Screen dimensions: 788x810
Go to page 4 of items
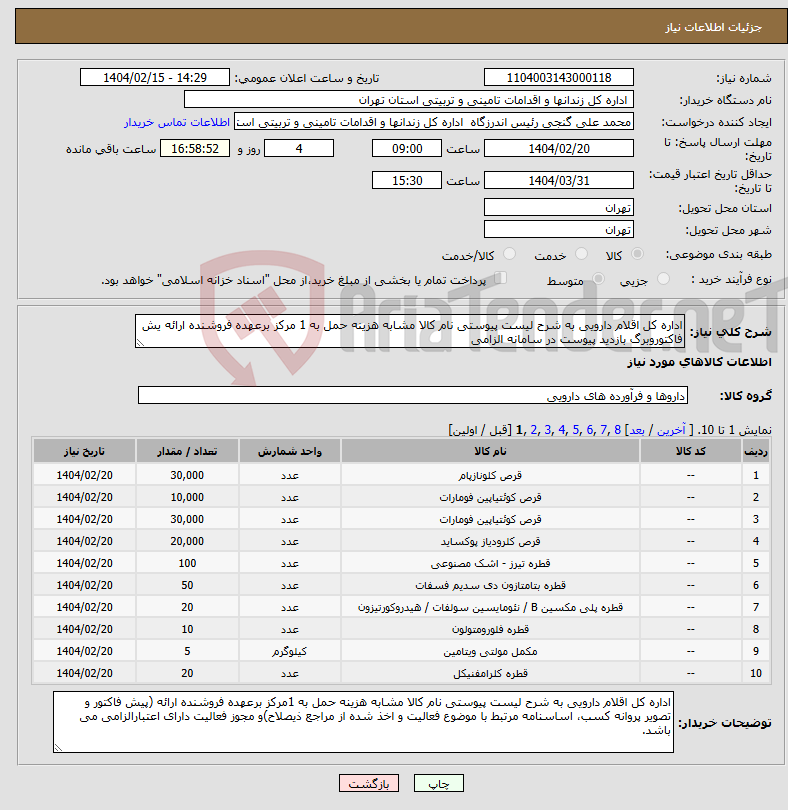(x=562, y=430)
